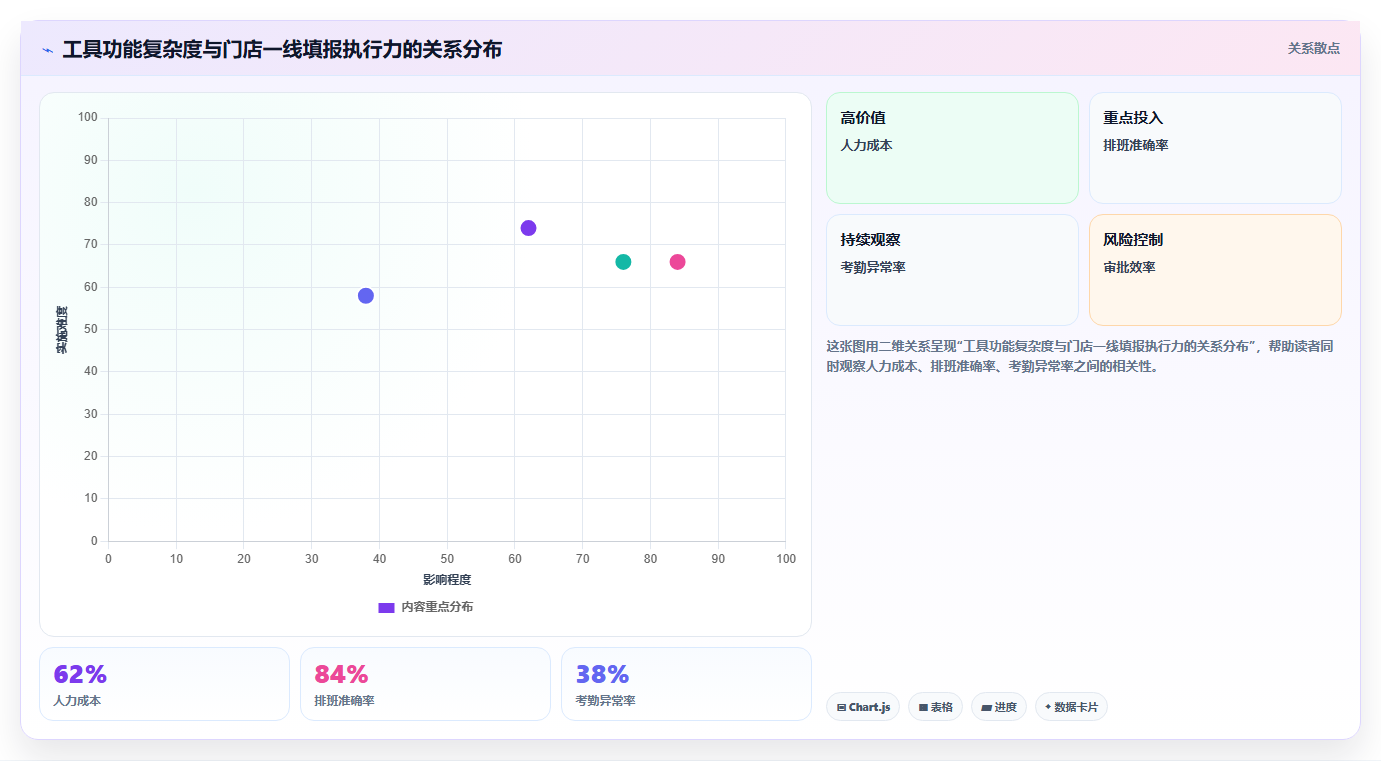Click the chart title about 工具功能复杂度
The height and width of the screenshot is (761, 1381).
(x=282, y=49)
